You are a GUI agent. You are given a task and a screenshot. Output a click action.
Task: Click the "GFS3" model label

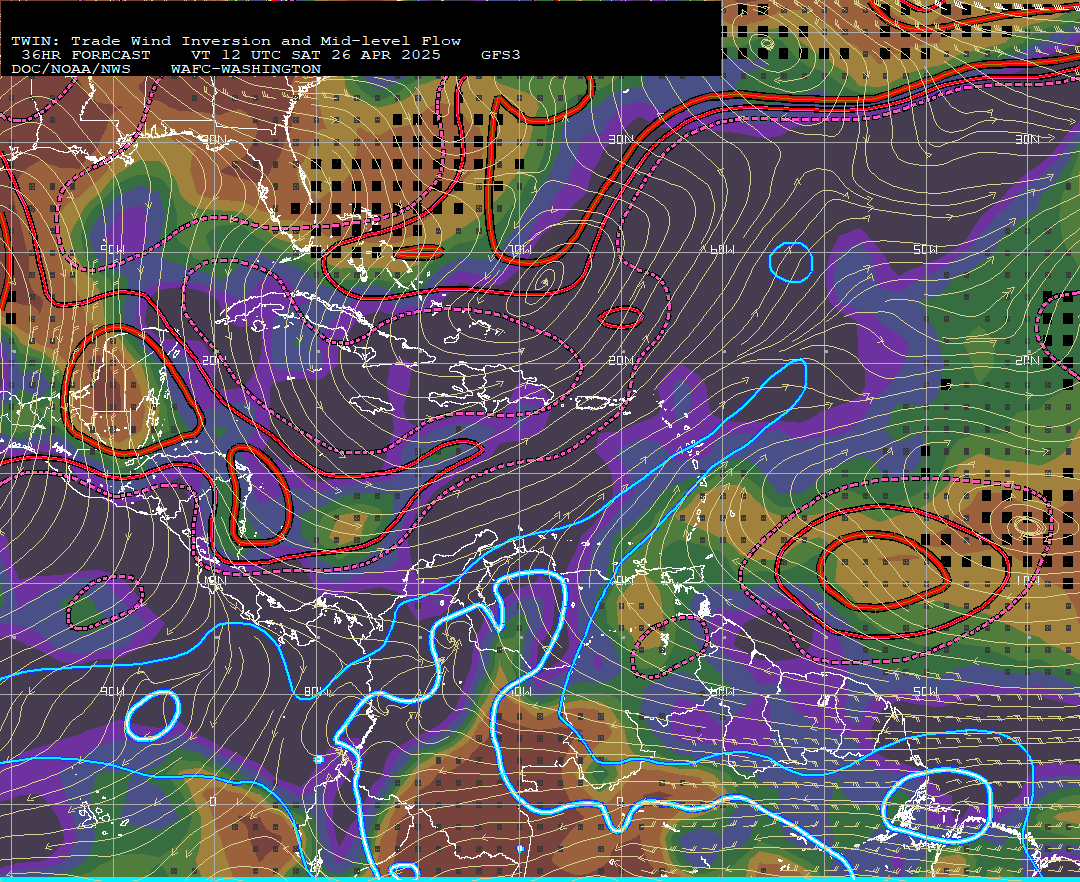click(500, 55)
